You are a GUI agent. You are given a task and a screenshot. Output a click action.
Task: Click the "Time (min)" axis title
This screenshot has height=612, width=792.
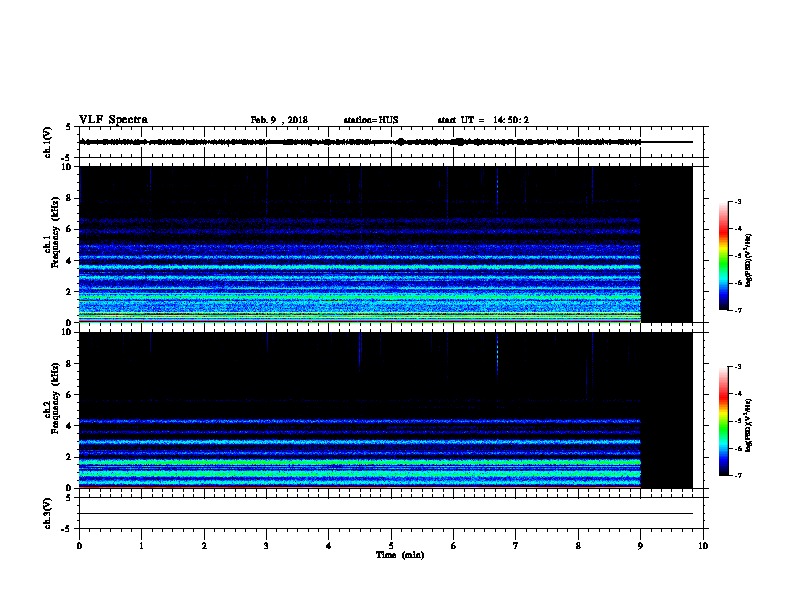[x=400, y=555]
